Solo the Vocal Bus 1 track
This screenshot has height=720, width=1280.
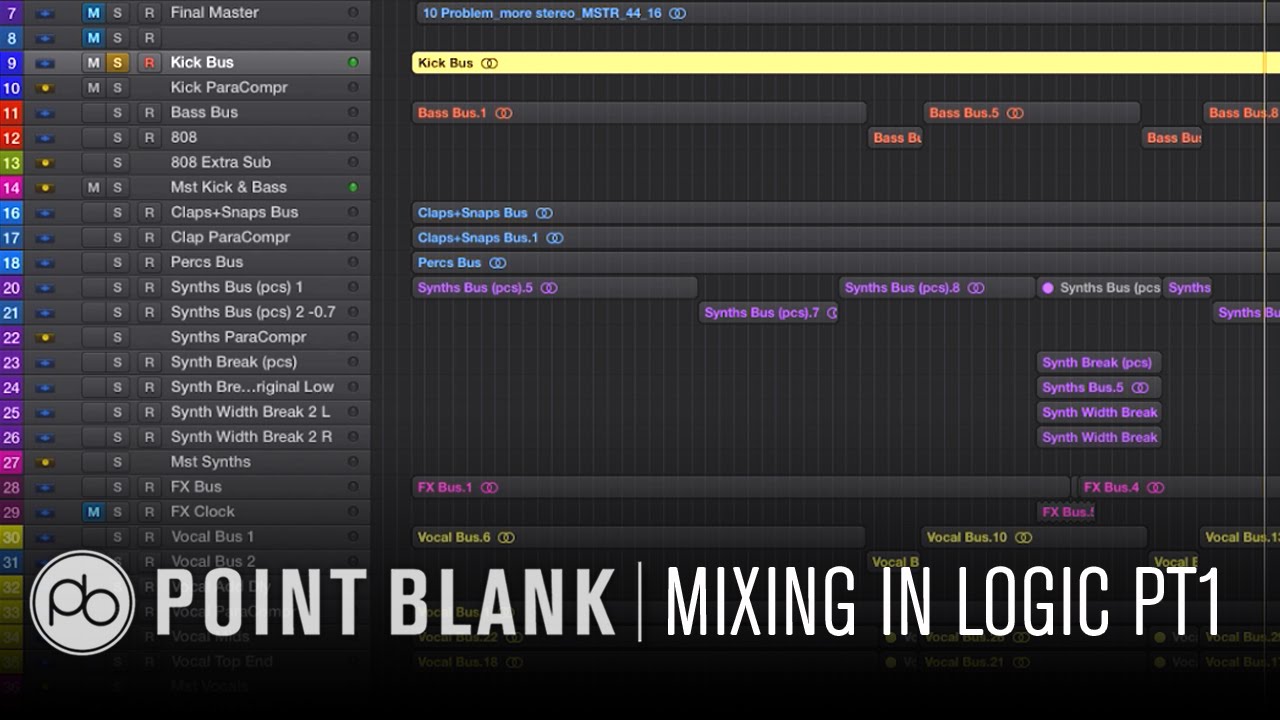118,538
